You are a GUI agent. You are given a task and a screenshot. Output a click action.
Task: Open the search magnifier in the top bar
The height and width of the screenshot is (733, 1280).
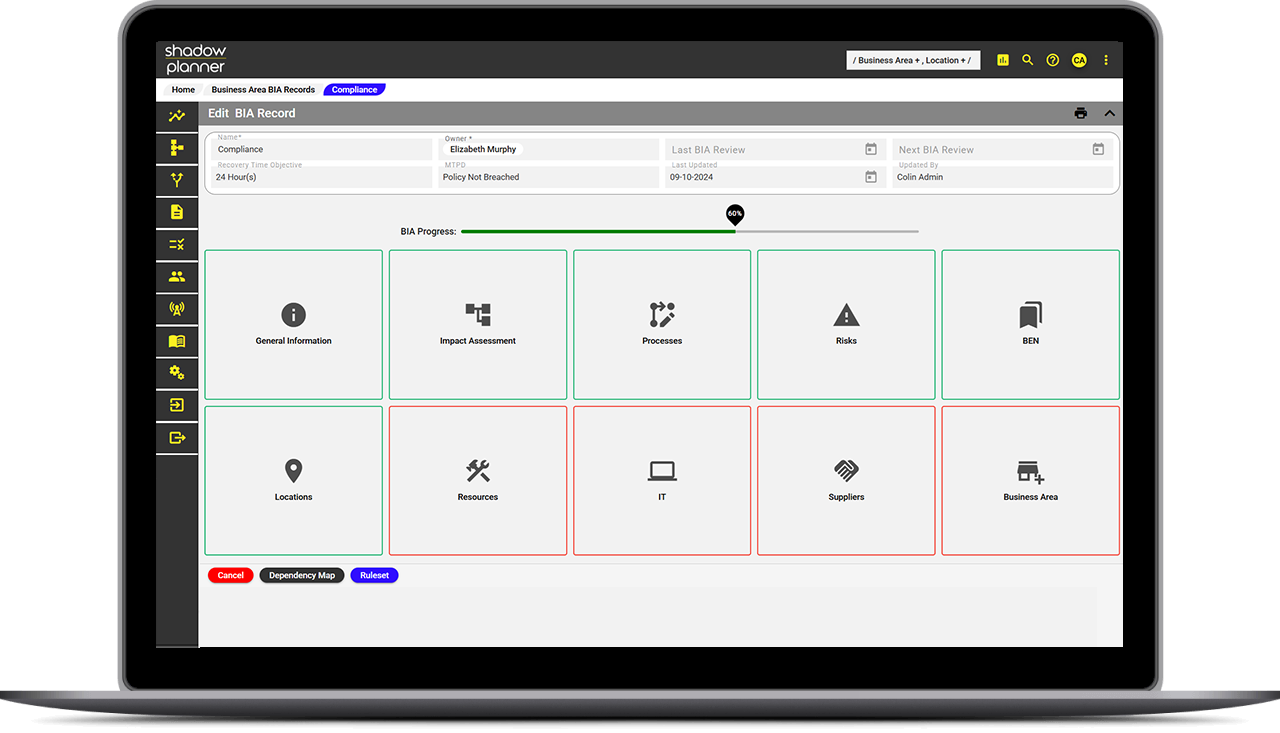(1027, 60)
